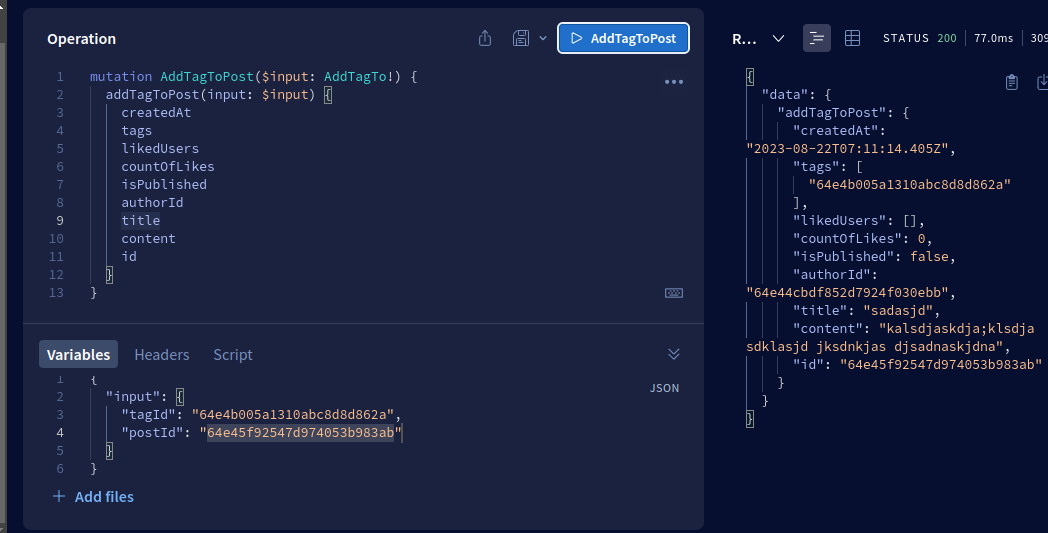Click the save operation disk icon
The height and width of the screenshot is (533, 1048).
[521, 38]
